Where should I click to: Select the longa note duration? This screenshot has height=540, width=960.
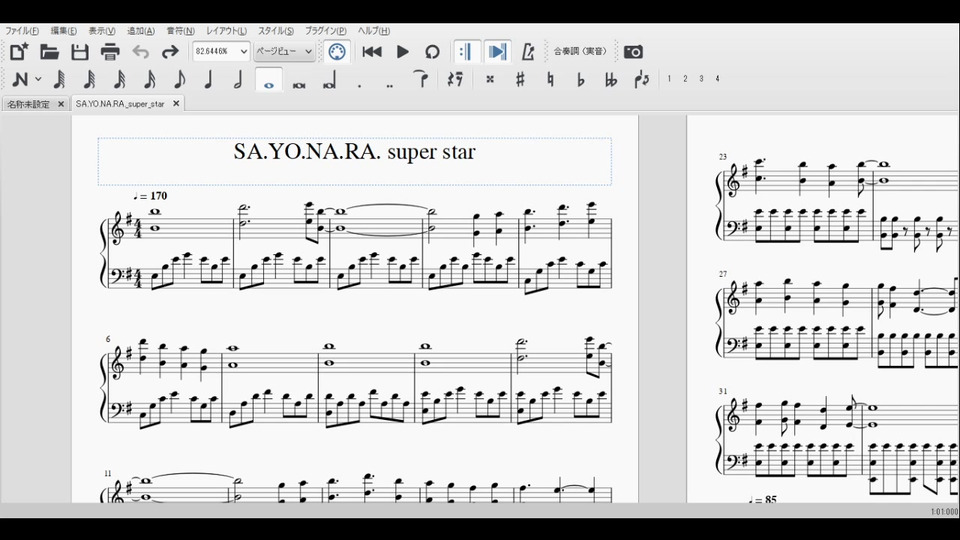tap(329, 81)
